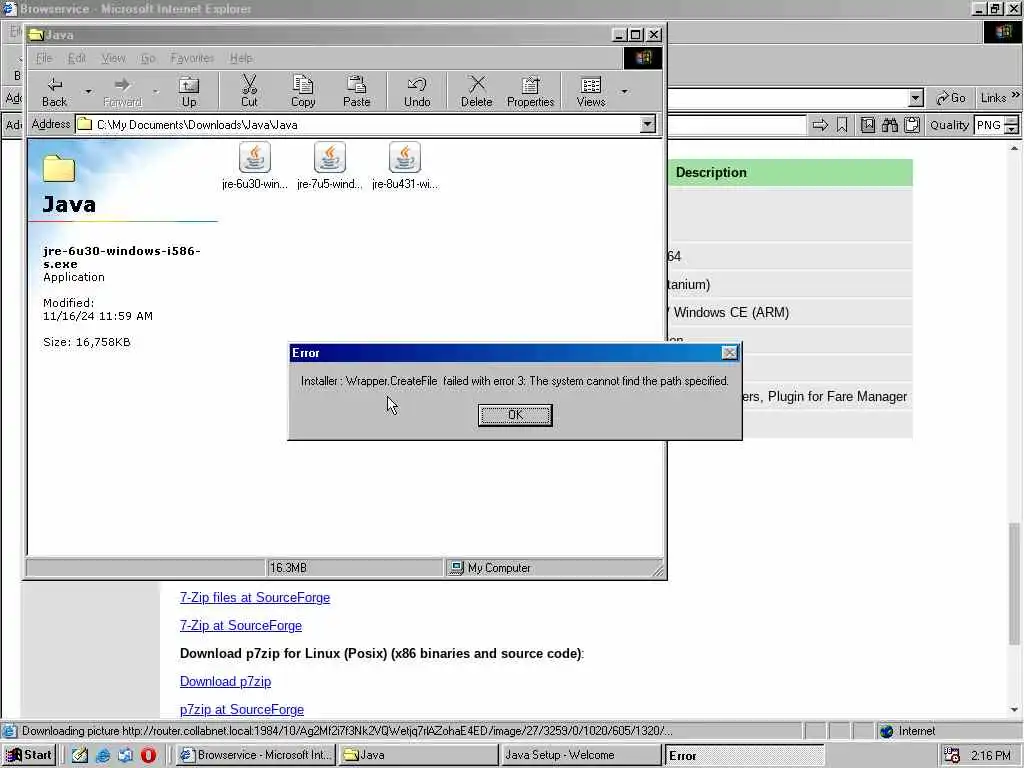
Task: Click the Browservice clipboard icon
Action: click(912, 125)
